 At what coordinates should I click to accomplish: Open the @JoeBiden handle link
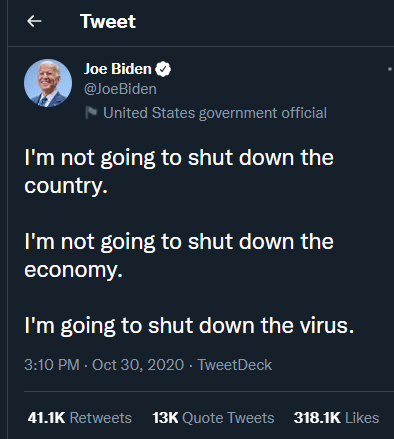[120, 89]
